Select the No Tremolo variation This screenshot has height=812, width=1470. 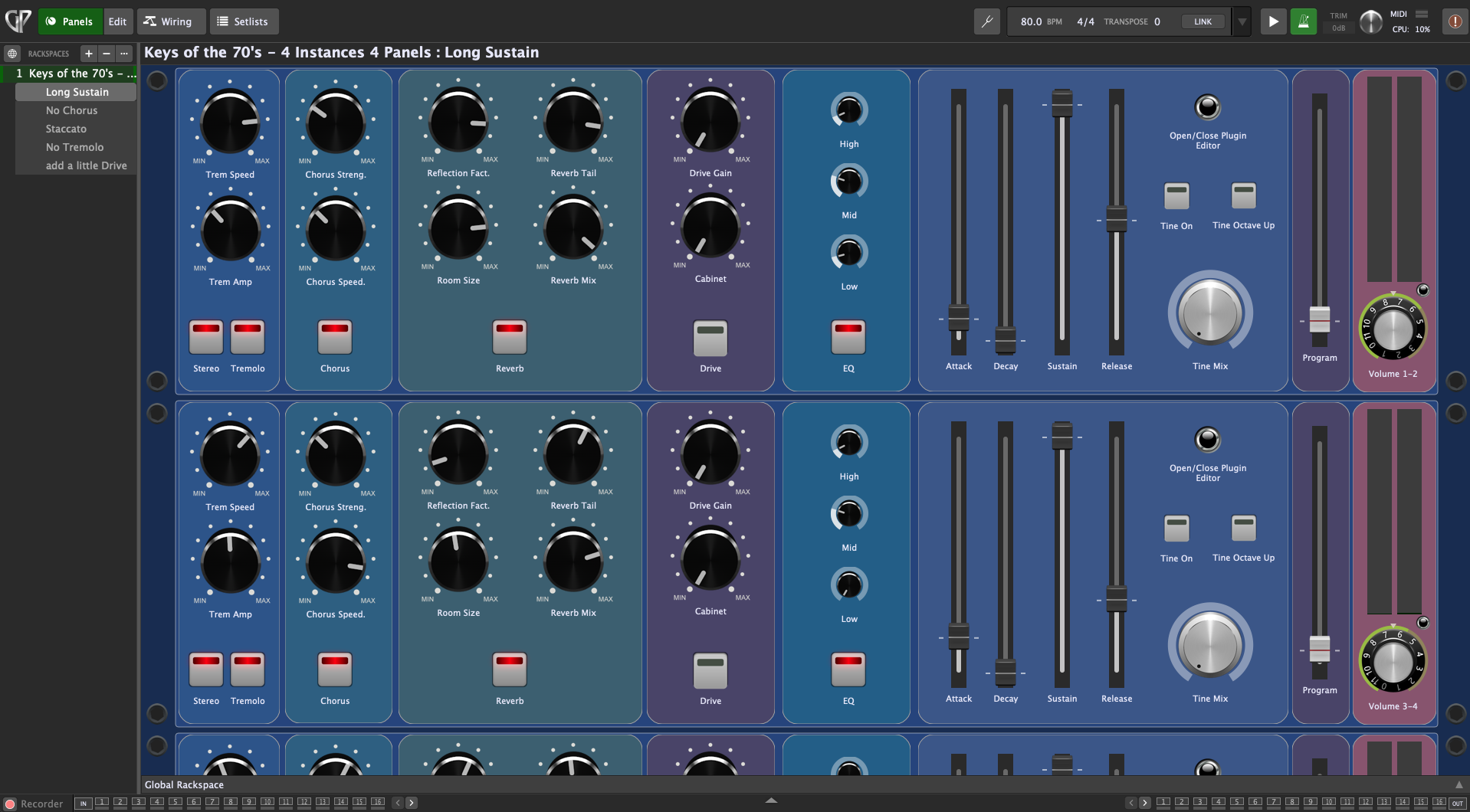pos(74,147)
